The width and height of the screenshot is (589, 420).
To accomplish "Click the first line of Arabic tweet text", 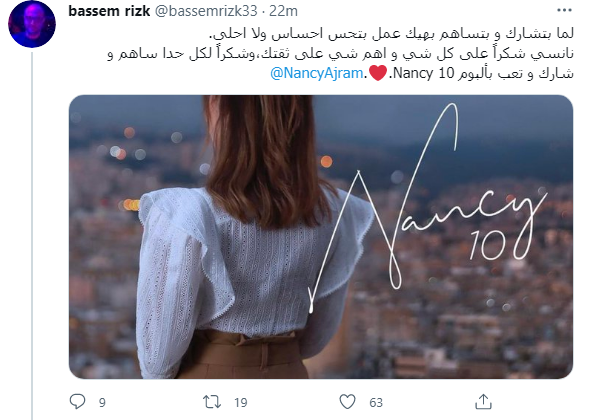I will pyautogui.click(x=391, y=34).
